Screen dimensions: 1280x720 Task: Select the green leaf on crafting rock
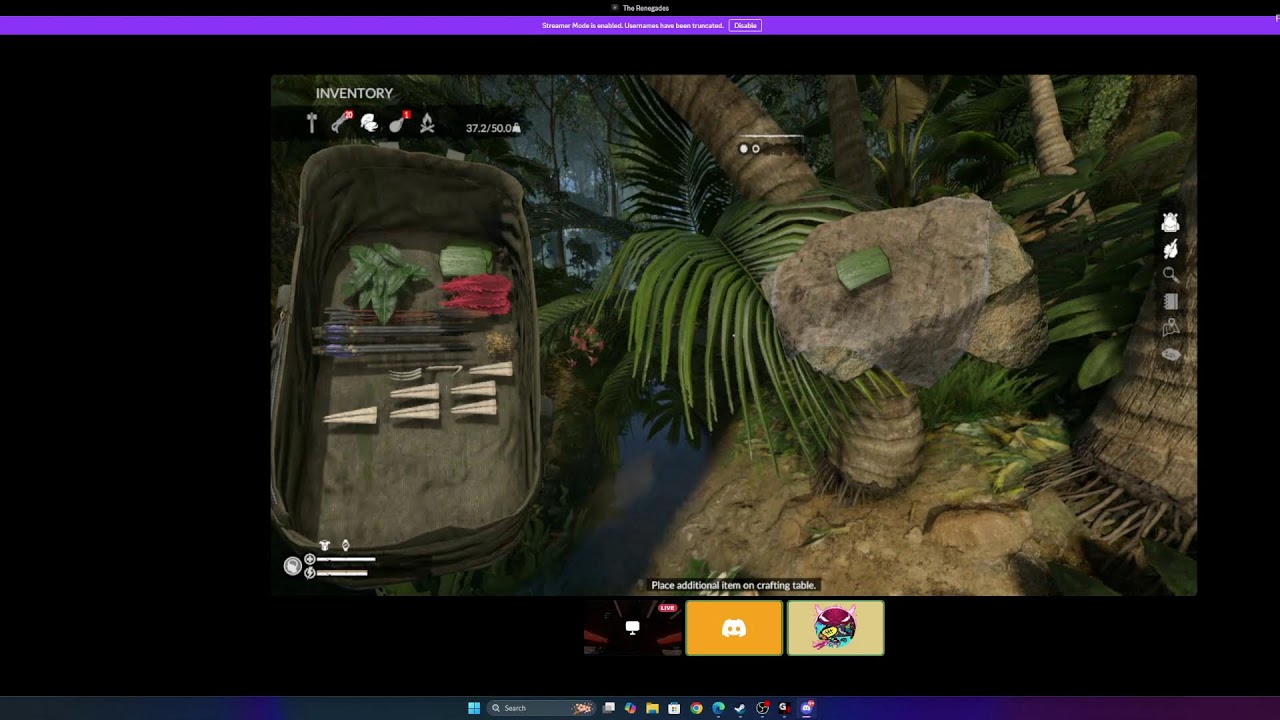click(862, 268)
